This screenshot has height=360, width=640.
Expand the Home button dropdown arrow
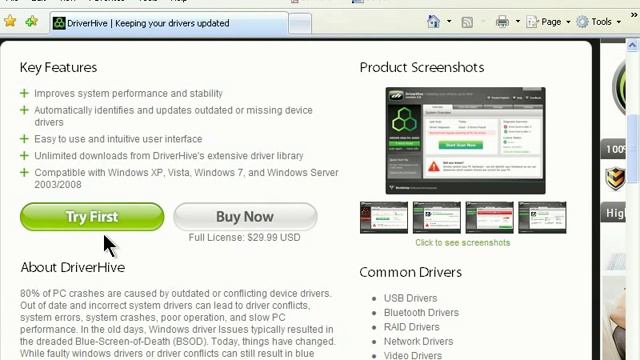tap(449, 21)
